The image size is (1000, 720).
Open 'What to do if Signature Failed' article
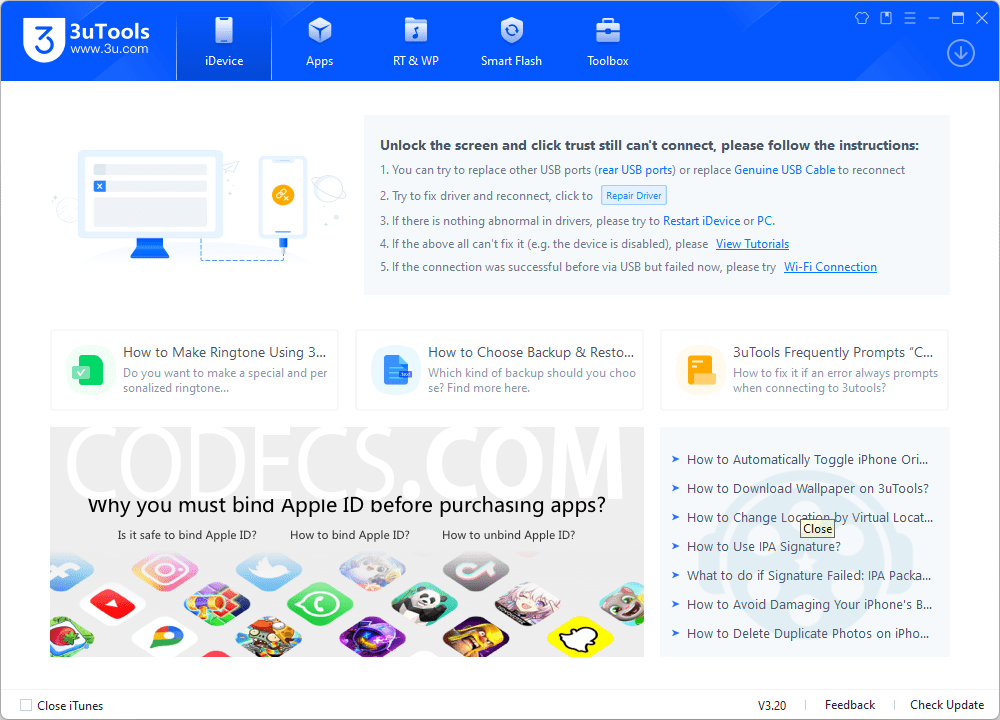[x=807, y=575]
